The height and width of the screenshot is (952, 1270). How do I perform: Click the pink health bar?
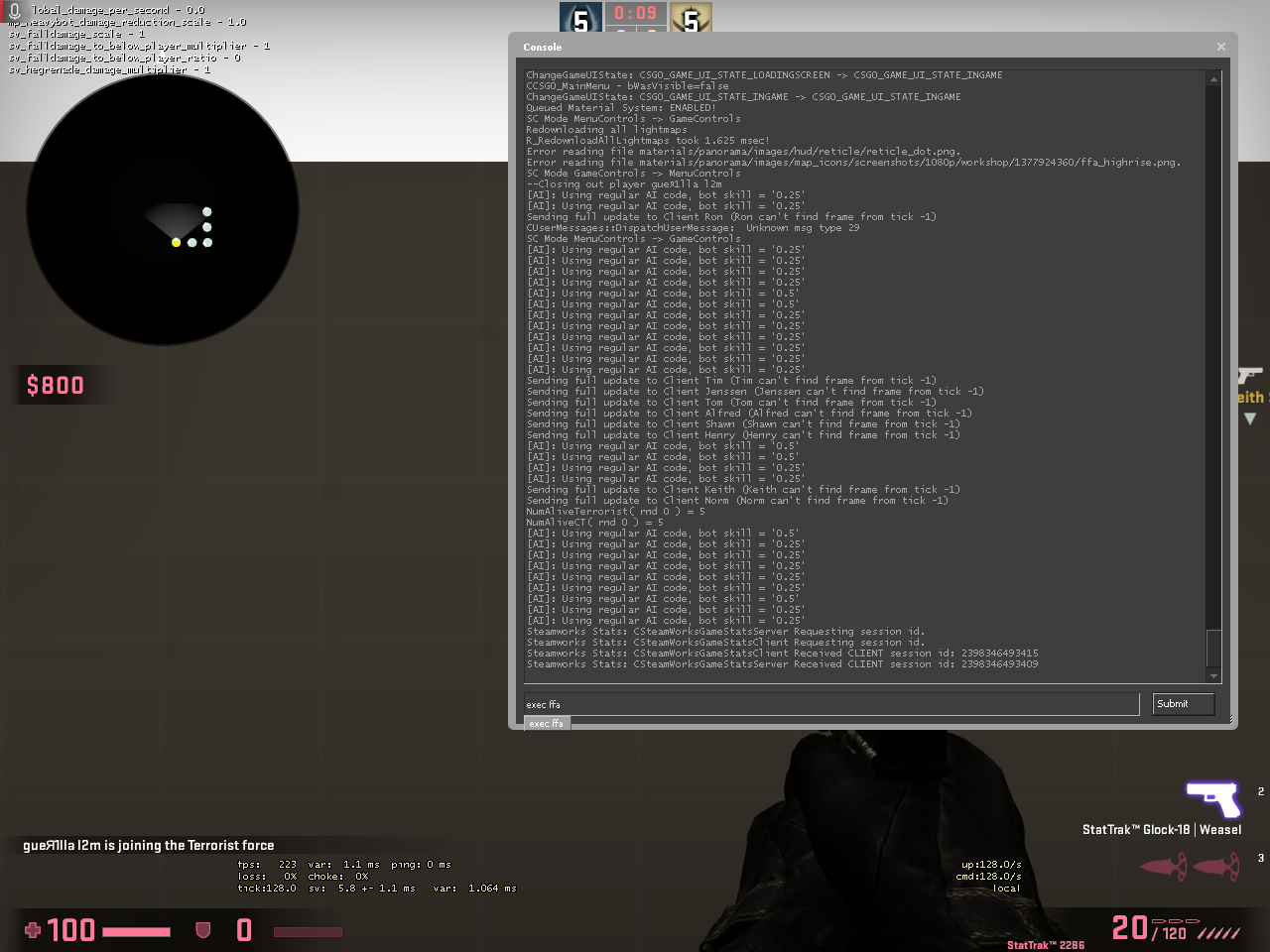[x=137, y=932]
